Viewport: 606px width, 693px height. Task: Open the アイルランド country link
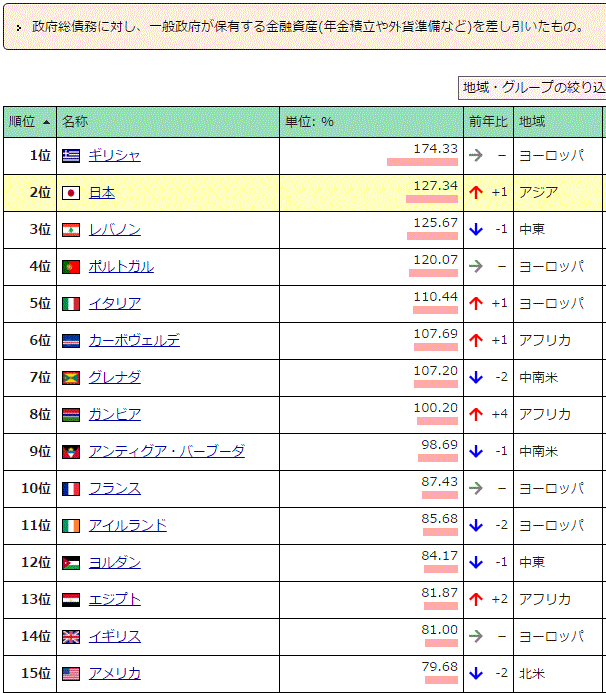tap(128, 526)
